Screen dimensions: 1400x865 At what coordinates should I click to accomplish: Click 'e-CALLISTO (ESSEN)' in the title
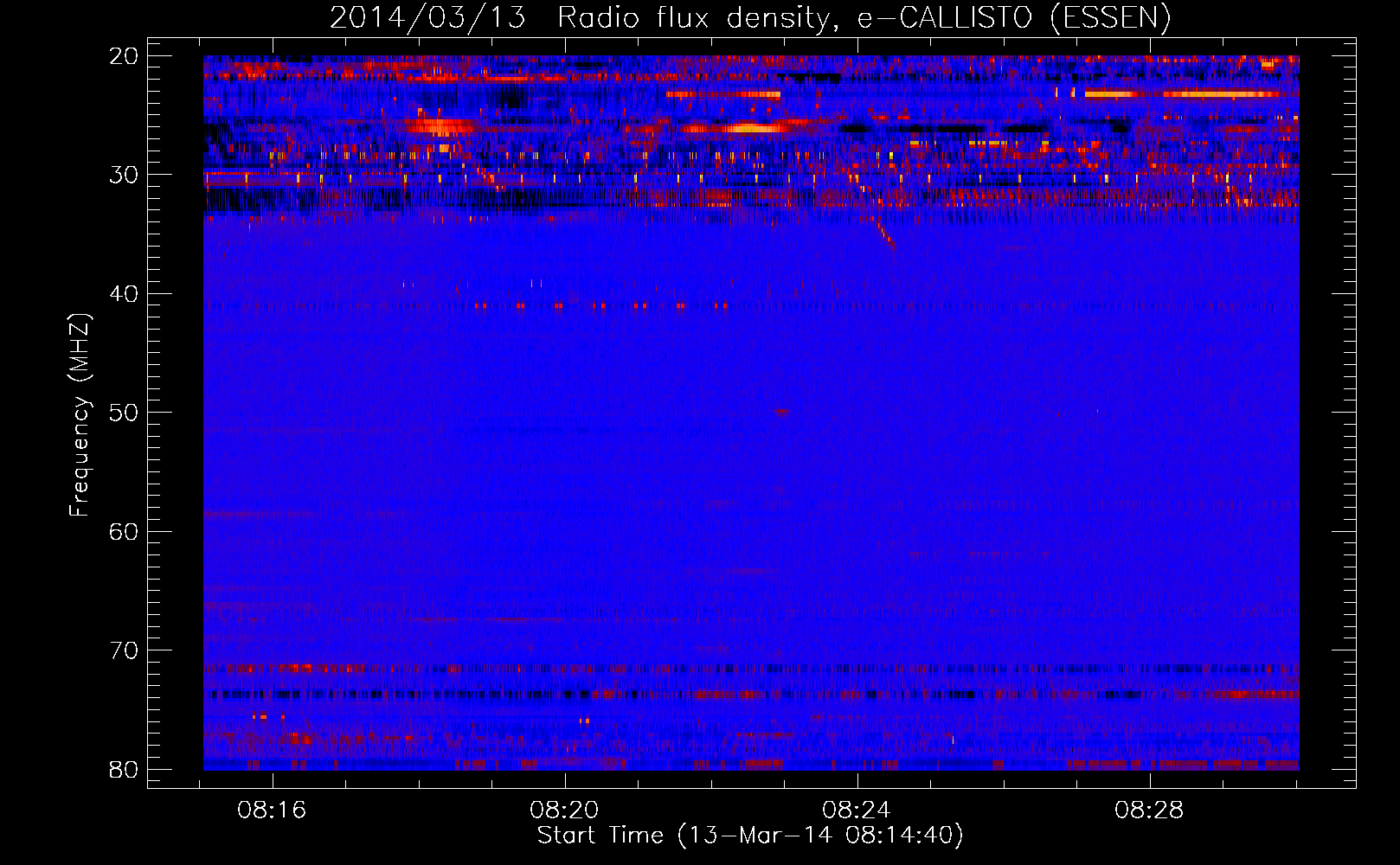tap(1014, 17)
